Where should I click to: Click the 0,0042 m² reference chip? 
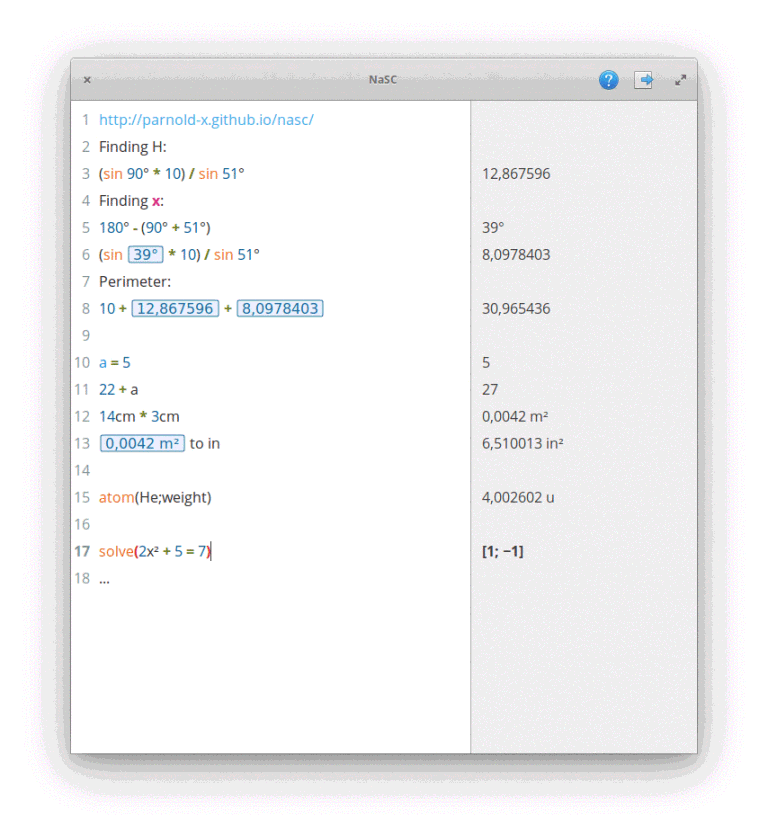pyautogui.click(x=142, y=444)
